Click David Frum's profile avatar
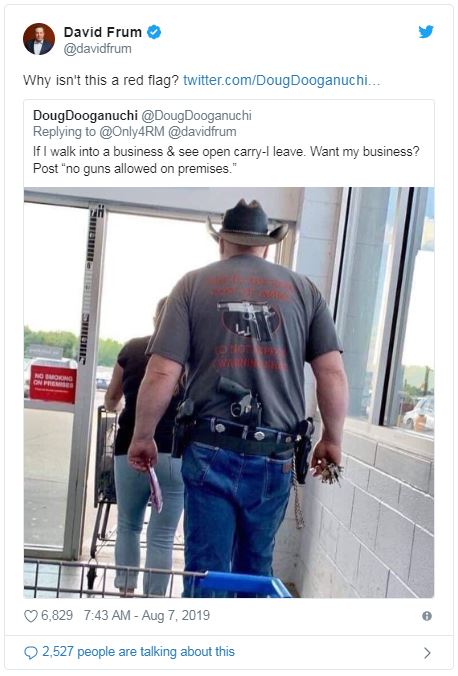The width and height of the screenshot is (458, 676). tap(39, 39)
